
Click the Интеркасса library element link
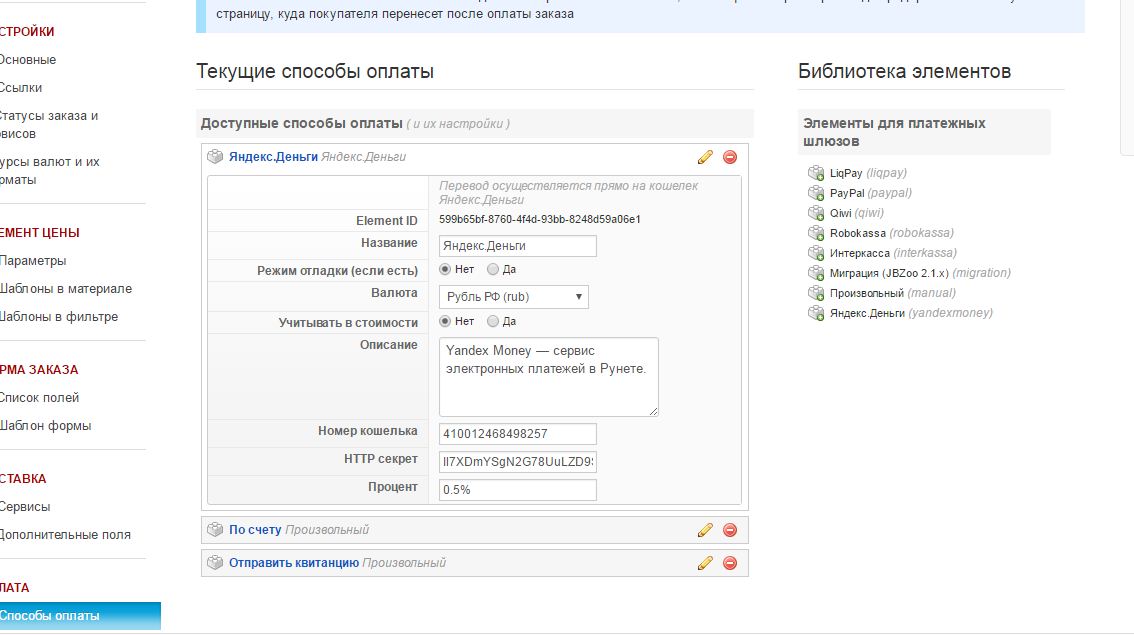tap(859, 253)
